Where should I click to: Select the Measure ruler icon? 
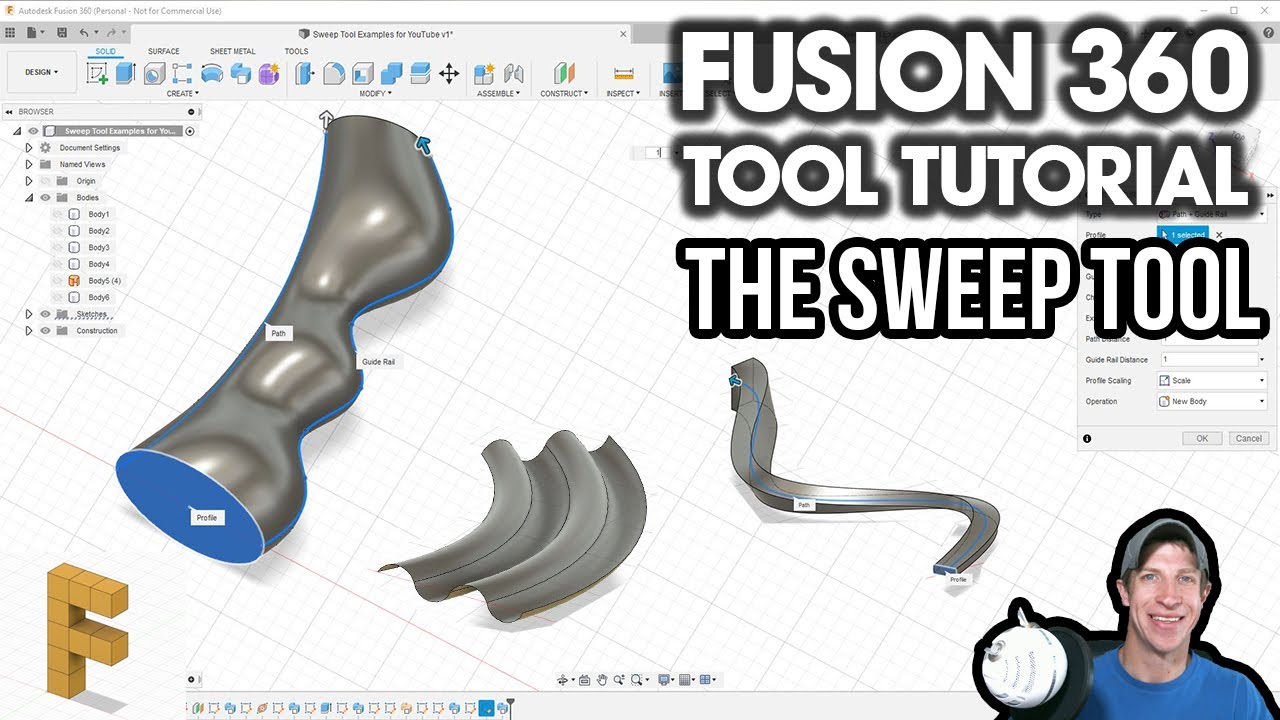(624, 73)
